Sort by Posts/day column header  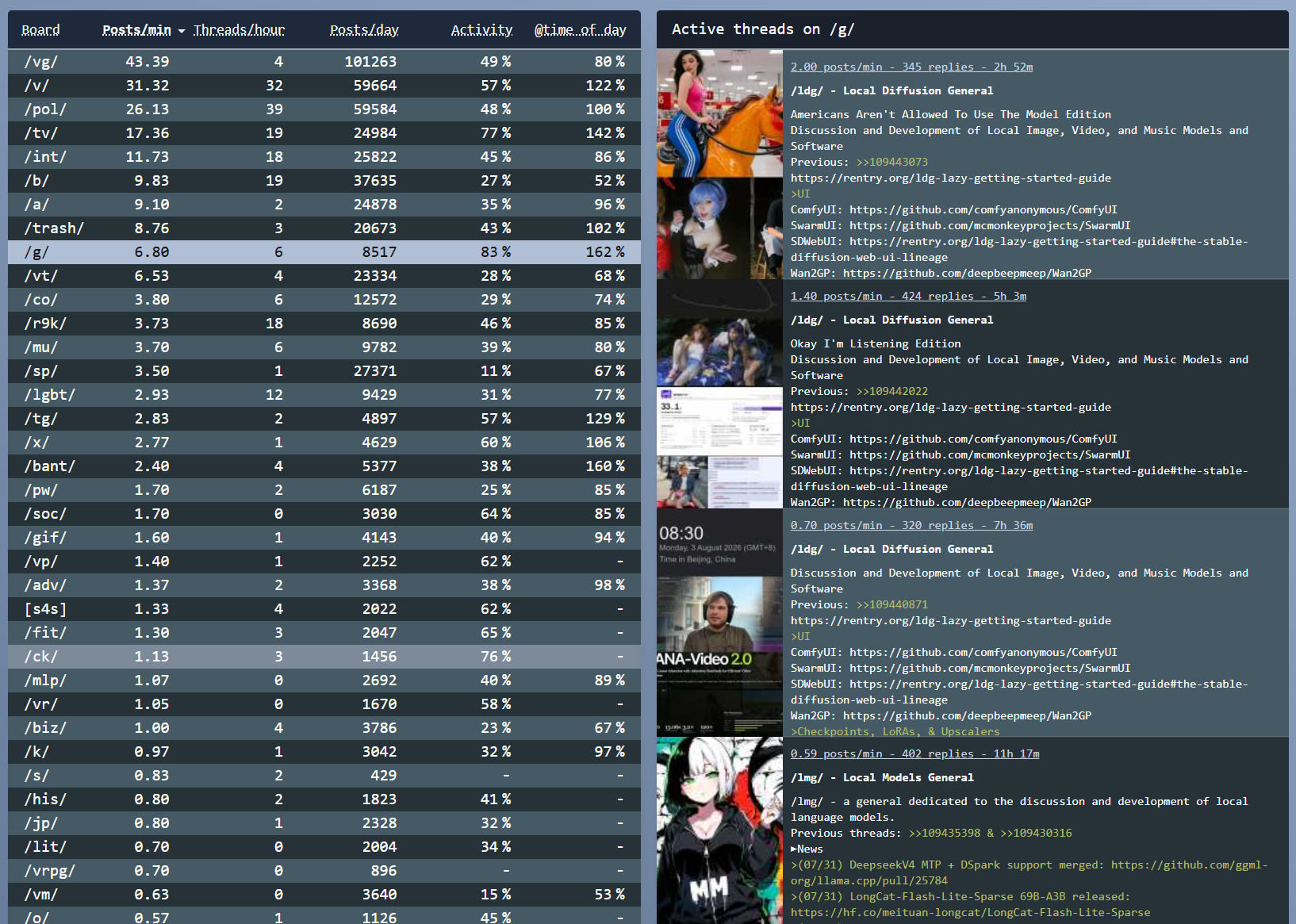point(364,30)
